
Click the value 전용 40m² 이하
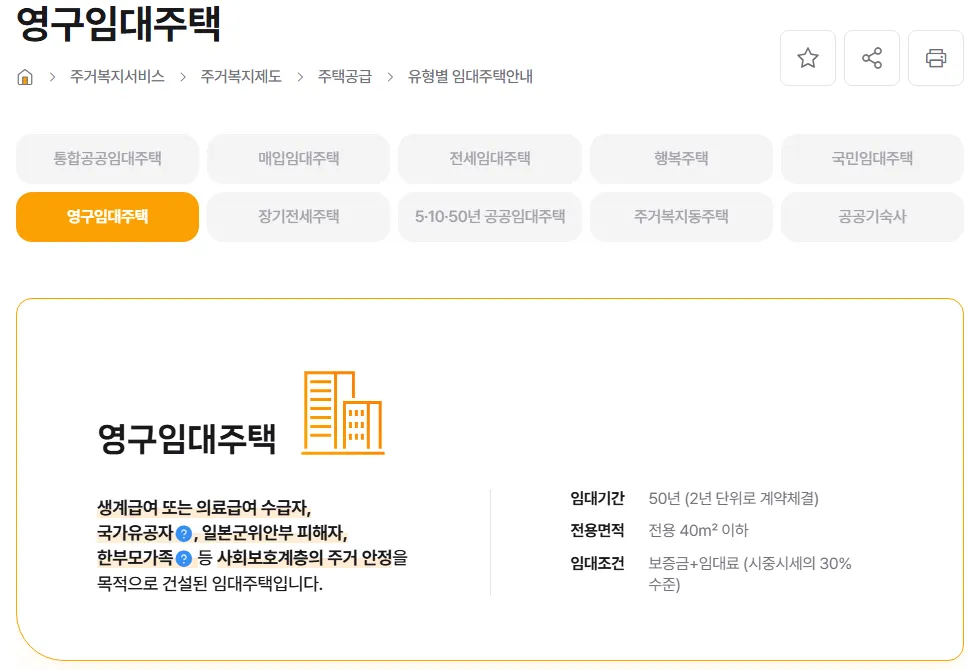coord(698,531)
